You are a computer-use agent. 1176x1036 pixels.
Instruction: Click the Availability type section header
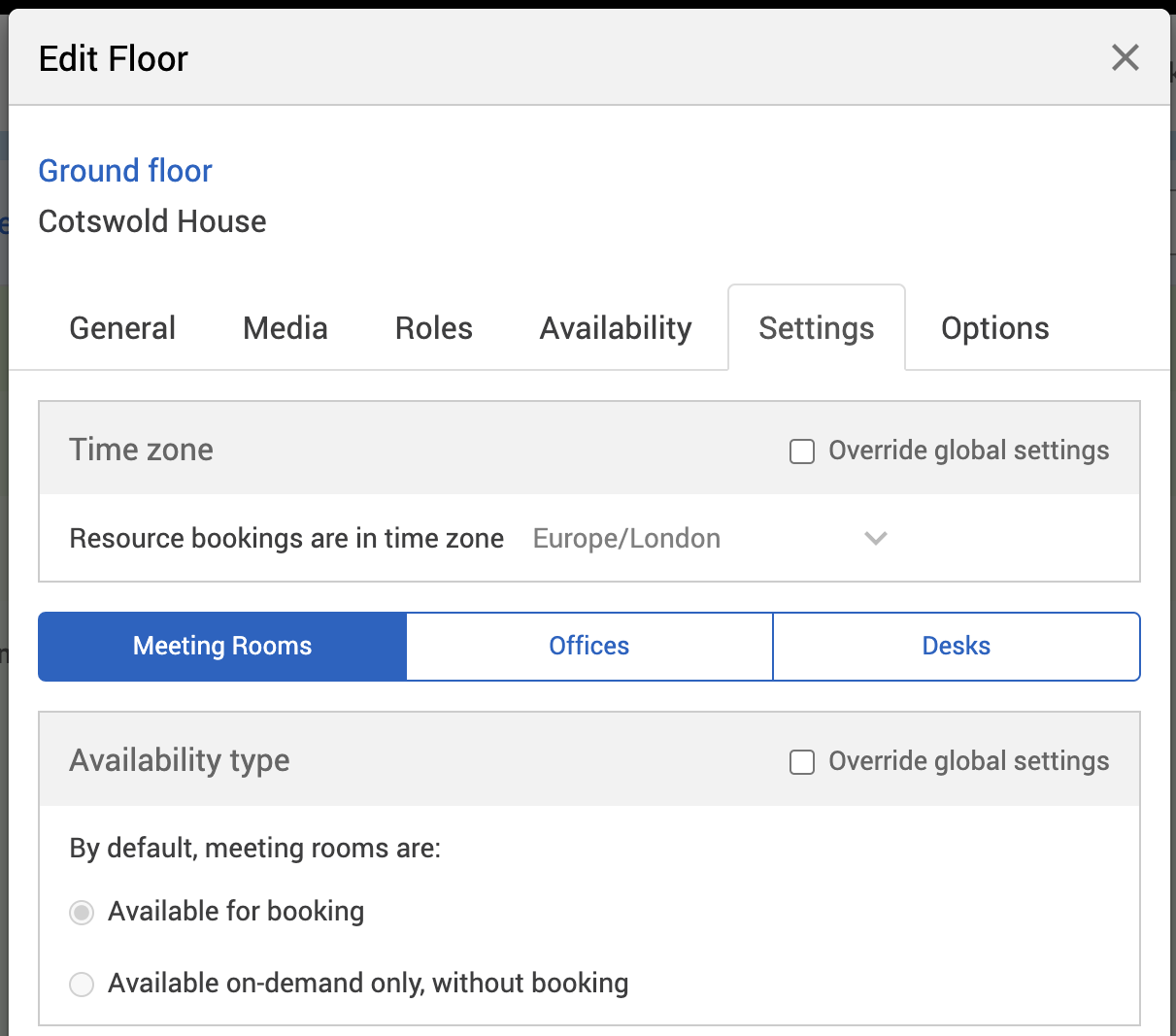click(180, 760)
